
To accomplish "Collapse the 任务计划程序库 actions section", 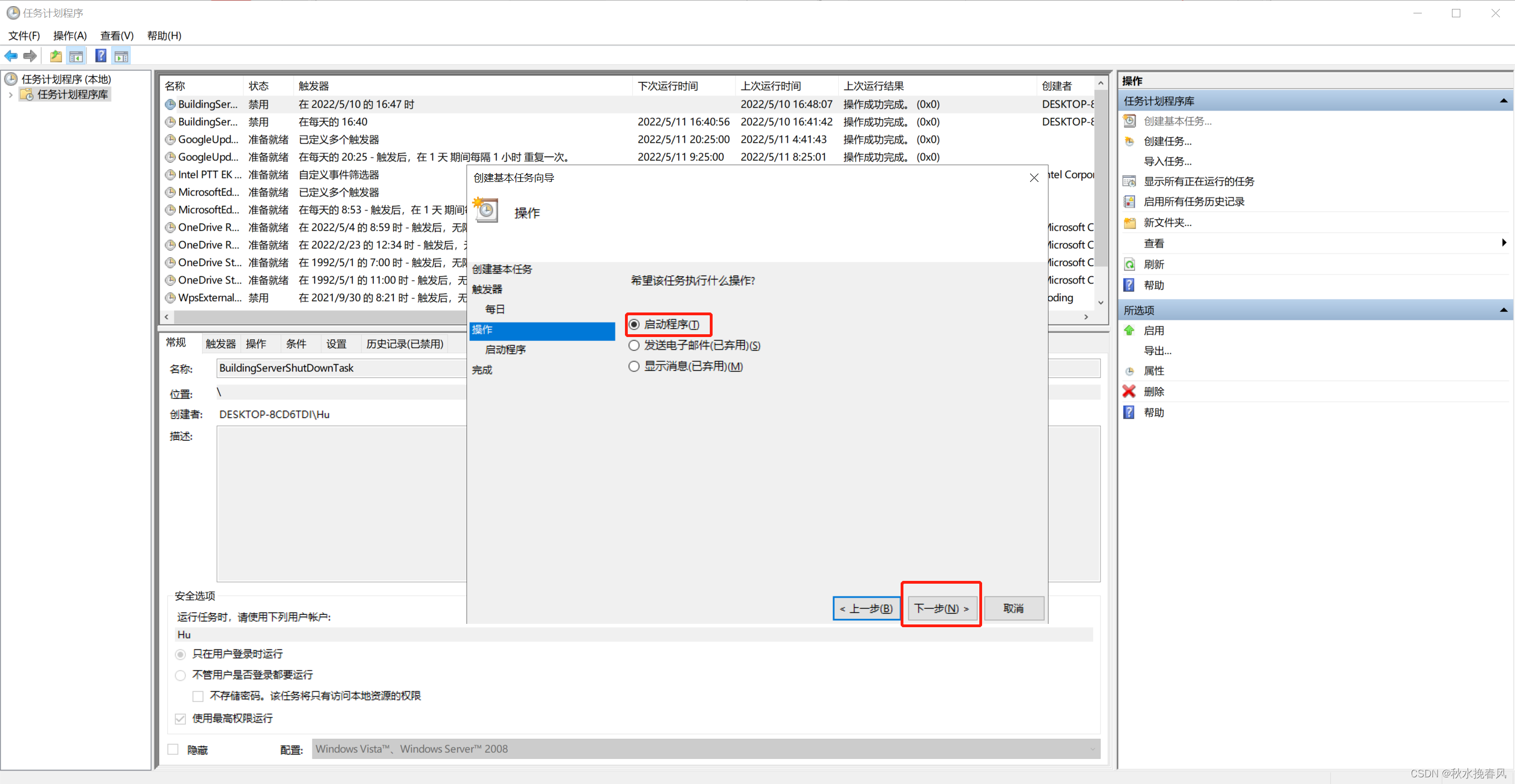I will pos(1503,100).
